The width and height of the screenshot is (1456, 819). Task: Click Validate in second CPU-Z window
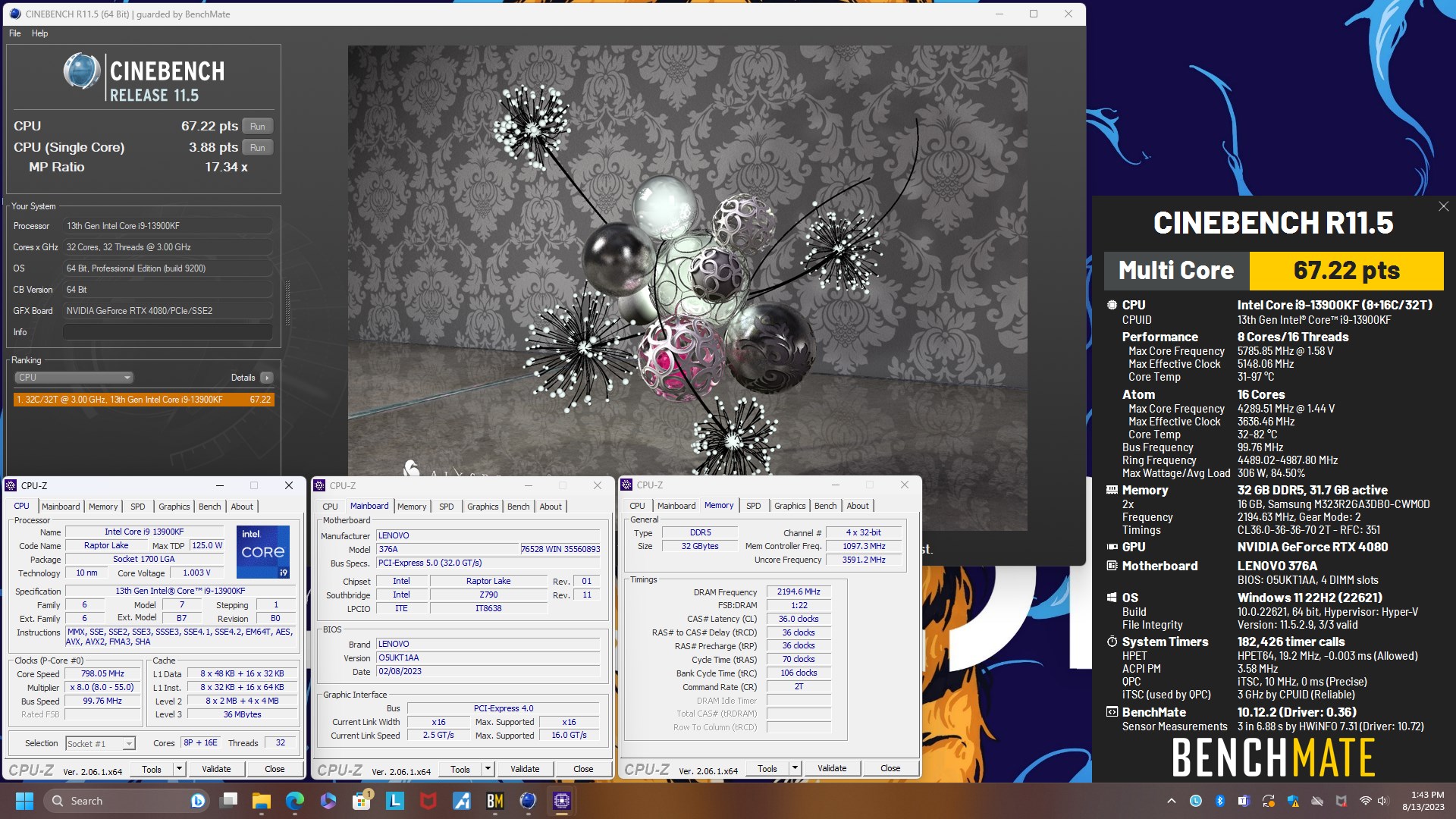pos(525,769)
